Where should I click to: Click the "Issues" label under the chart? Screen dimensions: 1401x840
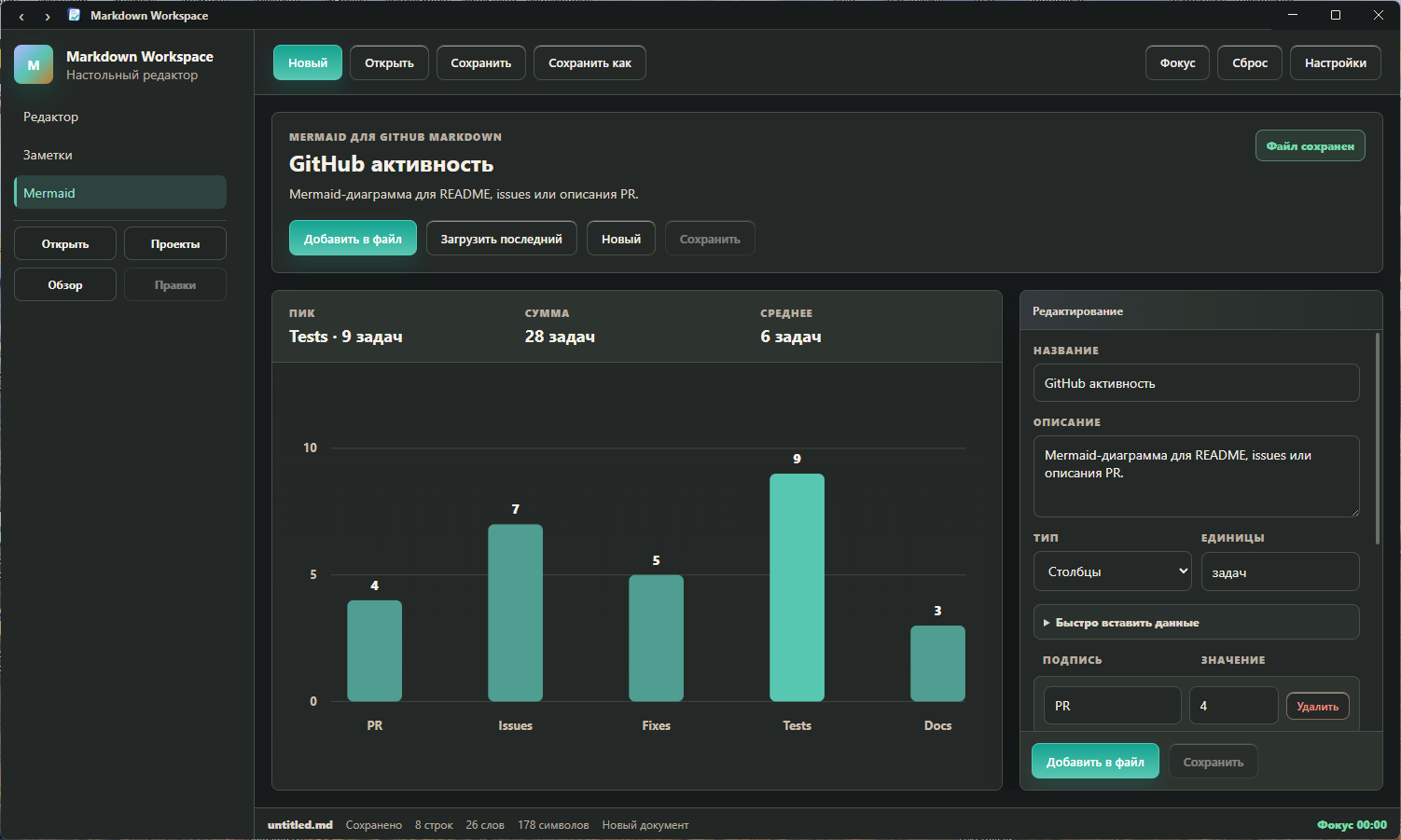coord(515,725)
